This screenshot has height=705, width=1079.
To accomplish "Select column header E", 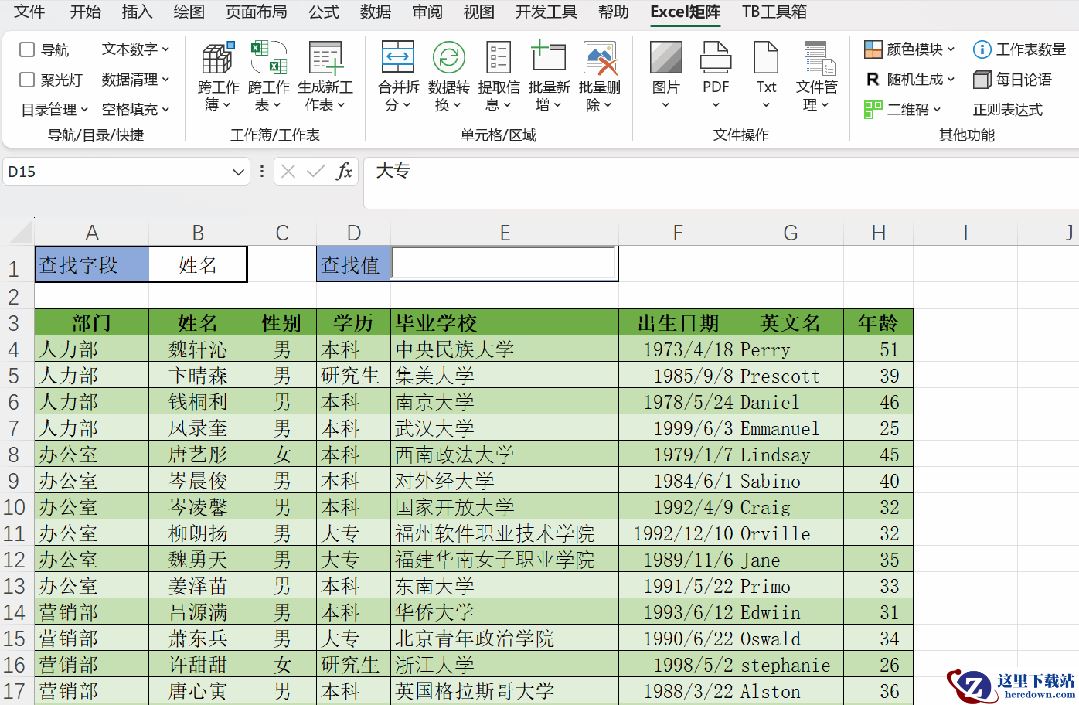I will (x=504, y=232).
